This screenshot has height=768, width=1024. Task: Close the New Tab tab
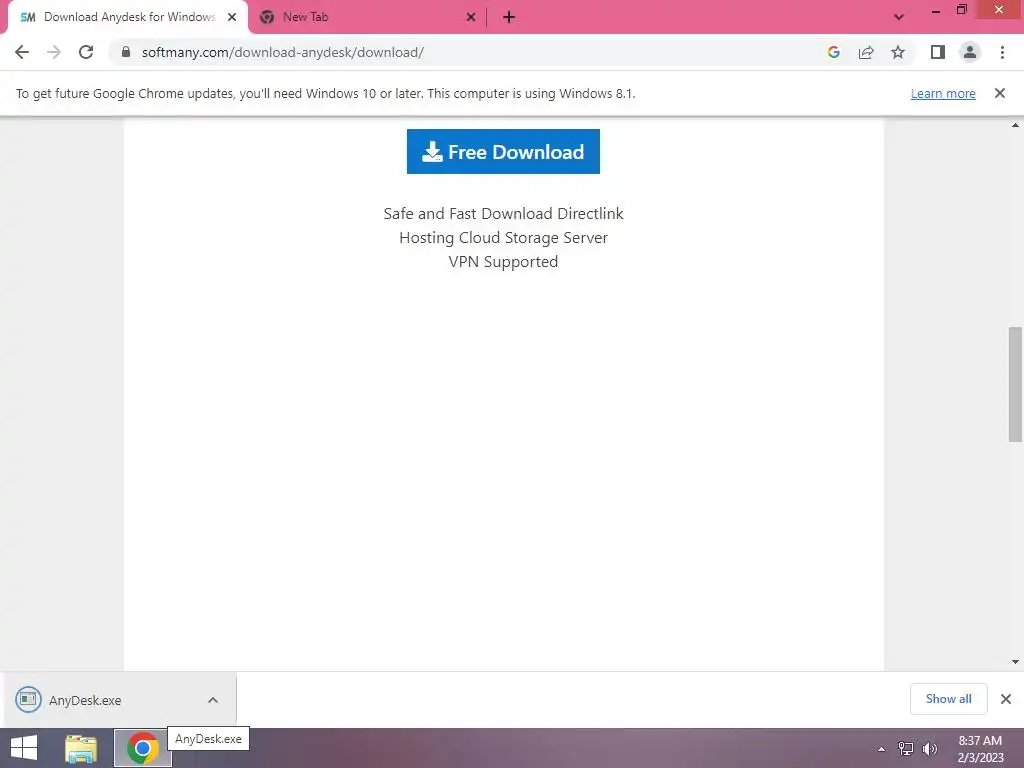tap(471, 17)
